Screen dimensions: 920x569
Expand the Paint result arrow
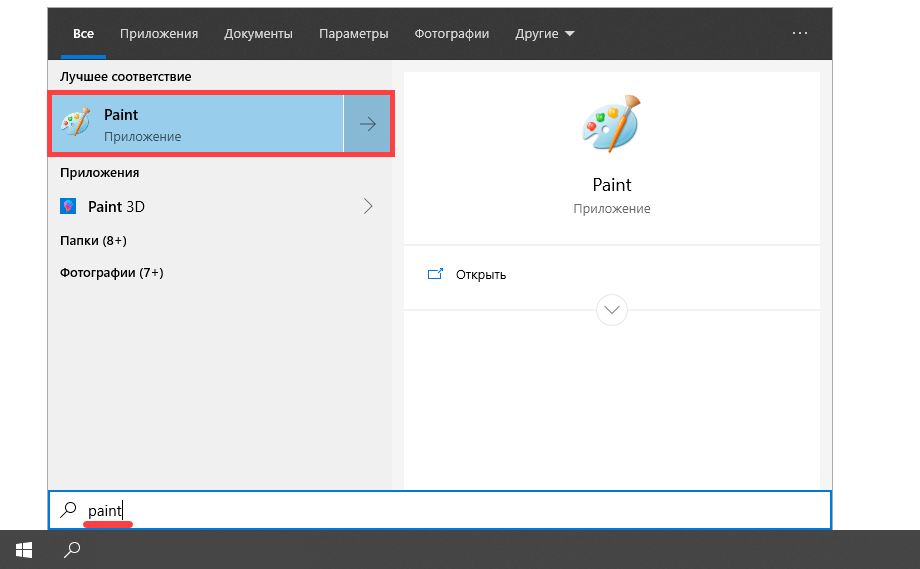point(367,124)
